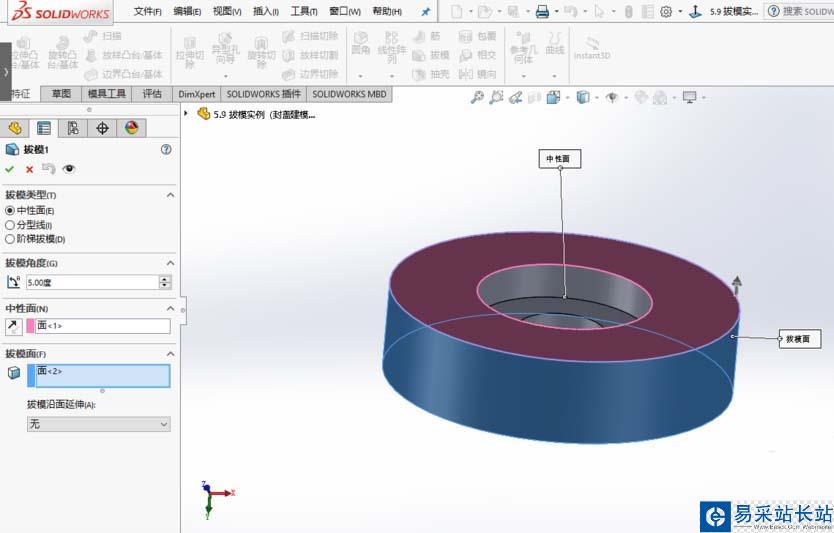Click the draft angle 5.00度 field
The height and width of the screenshot is (533, 834).
pyautogui.click(x=93, y=282)
